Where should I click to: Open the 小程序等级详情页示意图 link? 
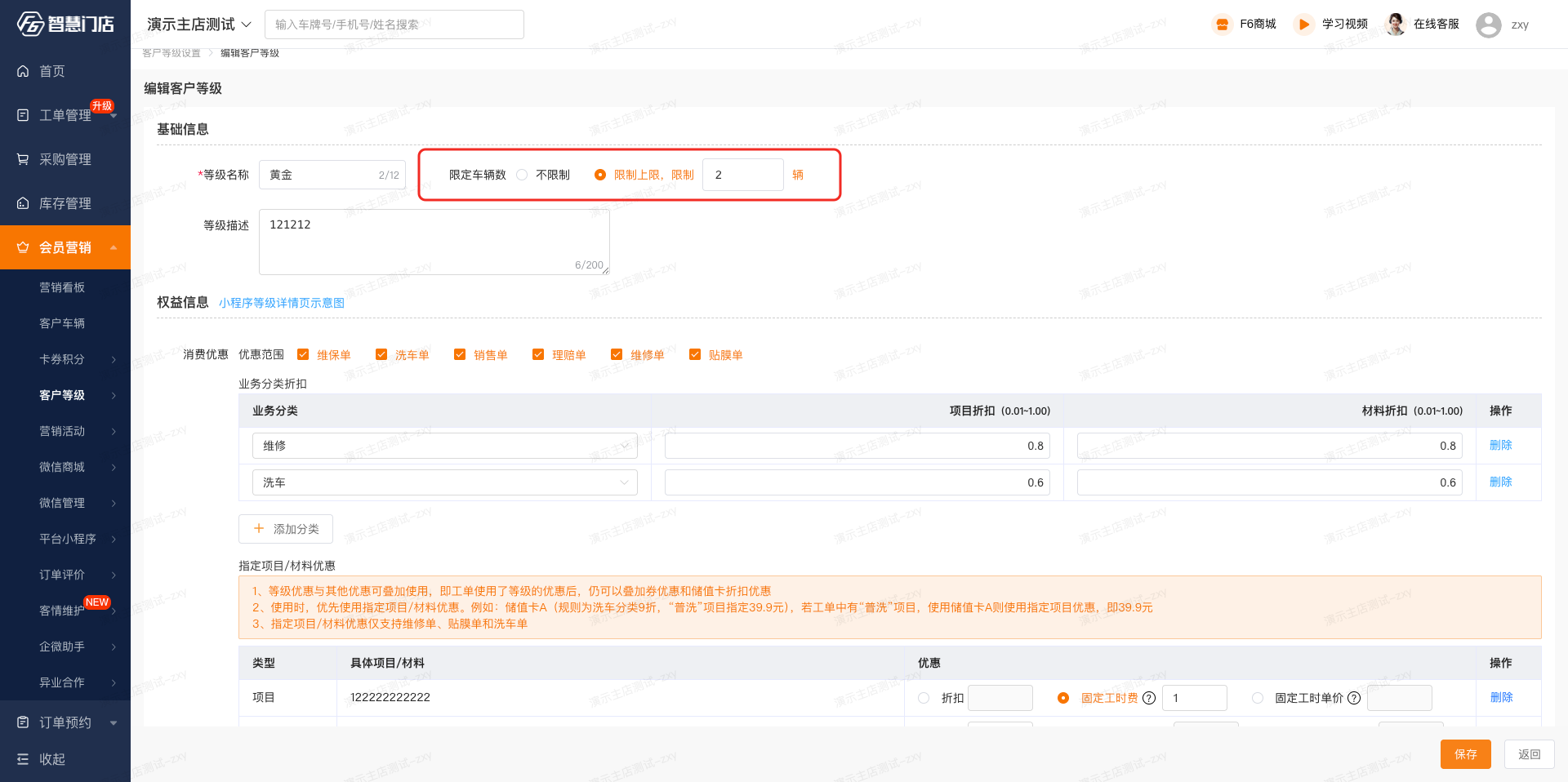point(282,303)
